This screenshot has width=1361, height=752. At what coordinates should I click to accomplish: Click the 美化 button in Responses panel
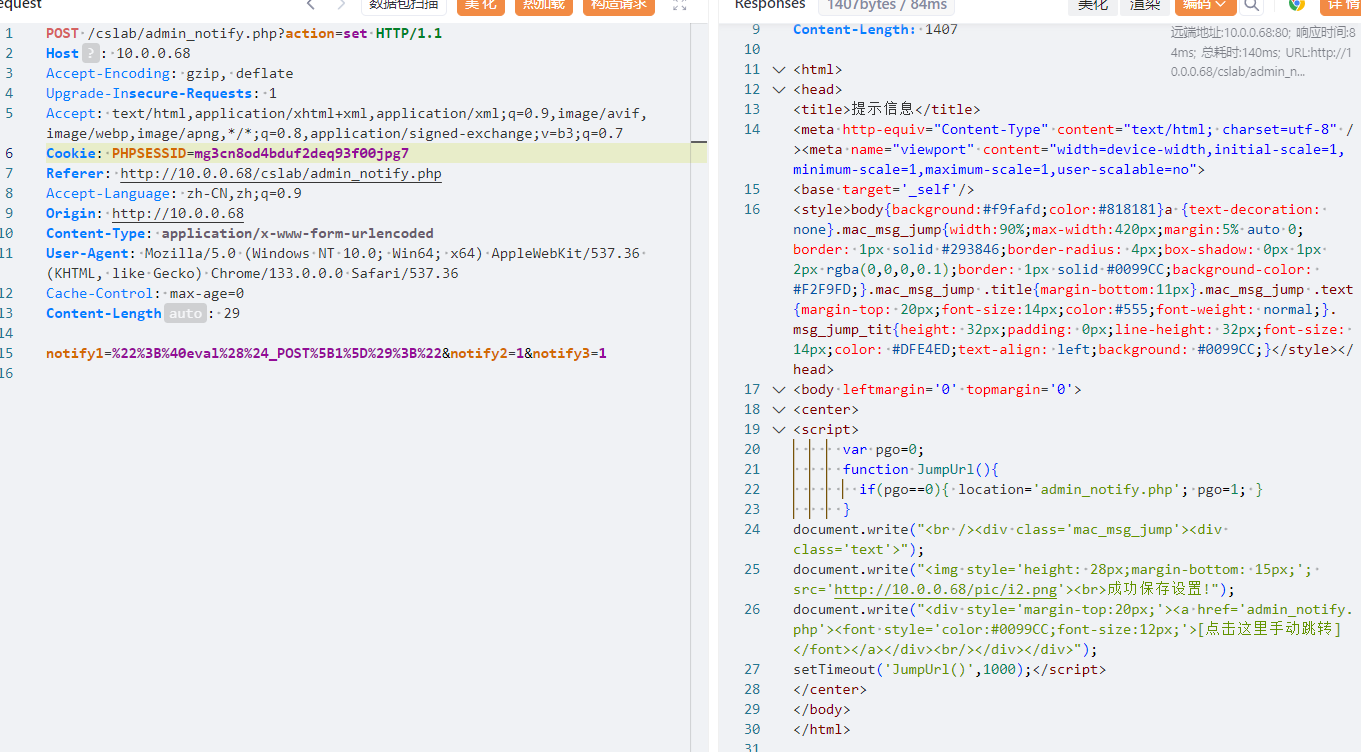point(1092,5)
